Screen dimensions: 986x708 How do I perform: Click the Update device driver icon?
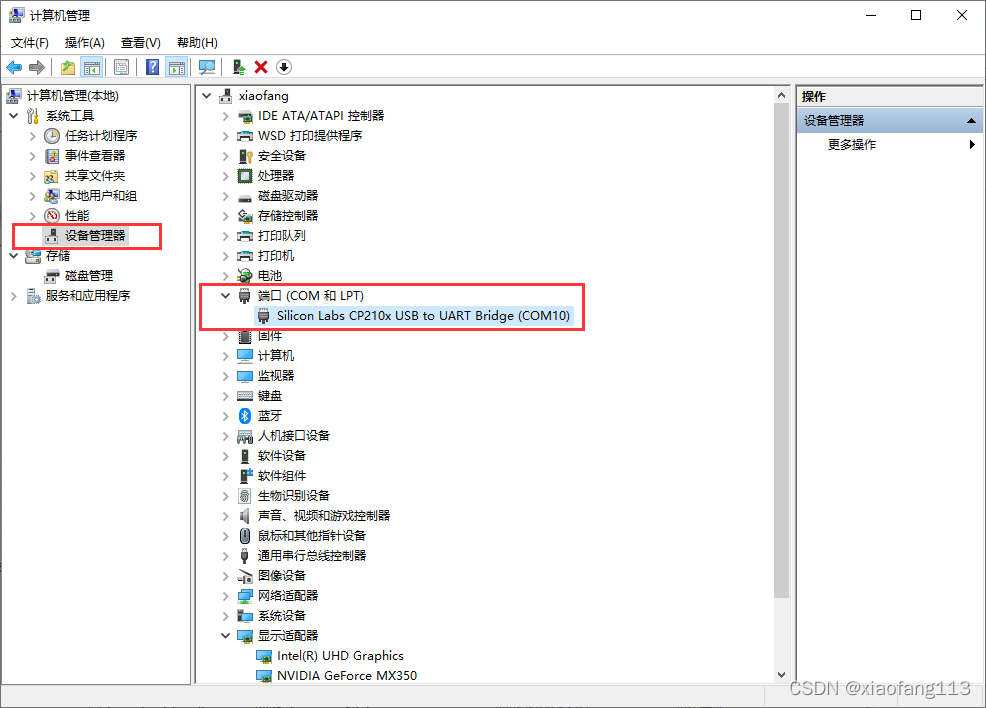click(x=238, y=67)
